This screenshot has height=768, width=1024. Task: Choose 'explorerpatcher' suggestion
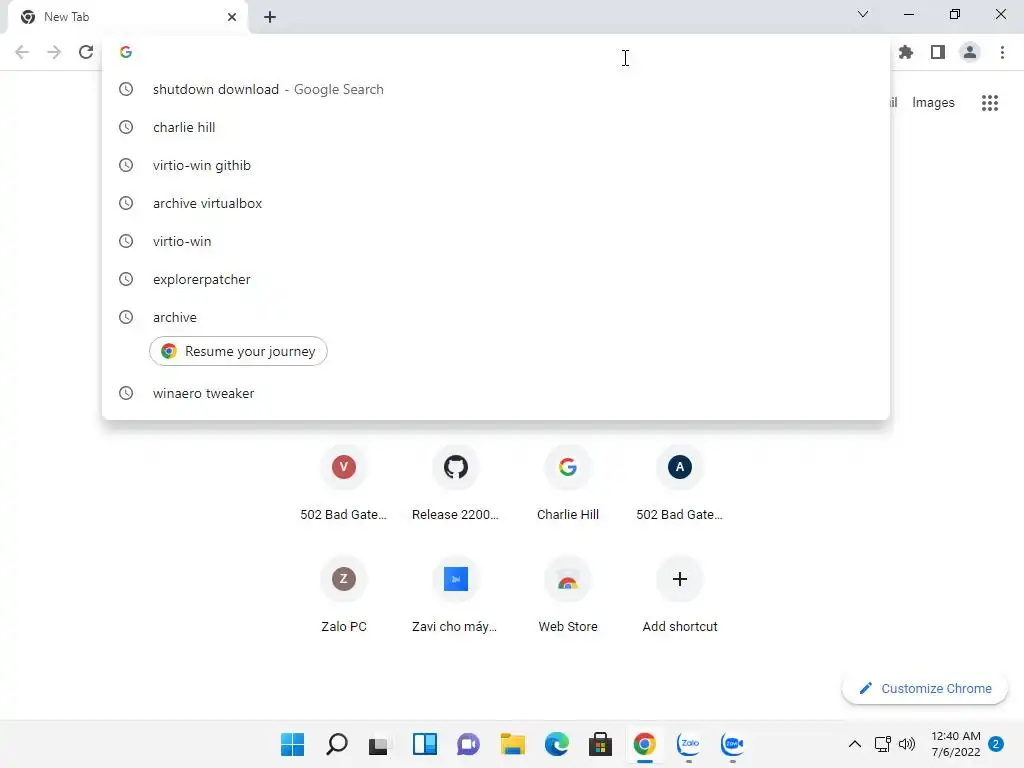(x=496, y=279)
